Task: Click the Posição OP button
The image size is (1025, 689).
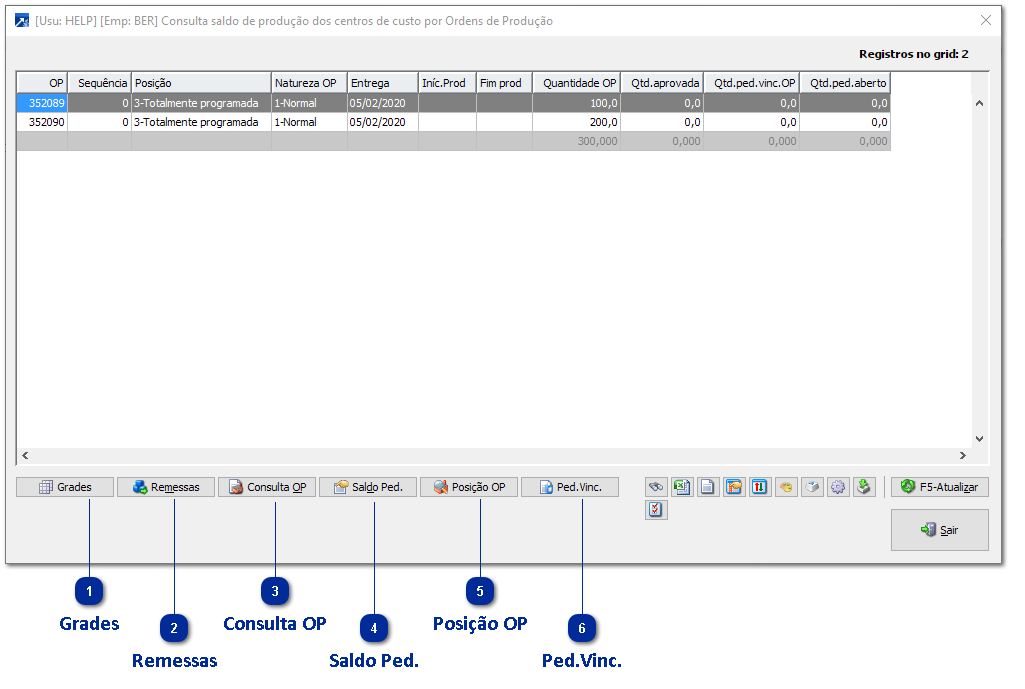Action: [x=469, y=487]
